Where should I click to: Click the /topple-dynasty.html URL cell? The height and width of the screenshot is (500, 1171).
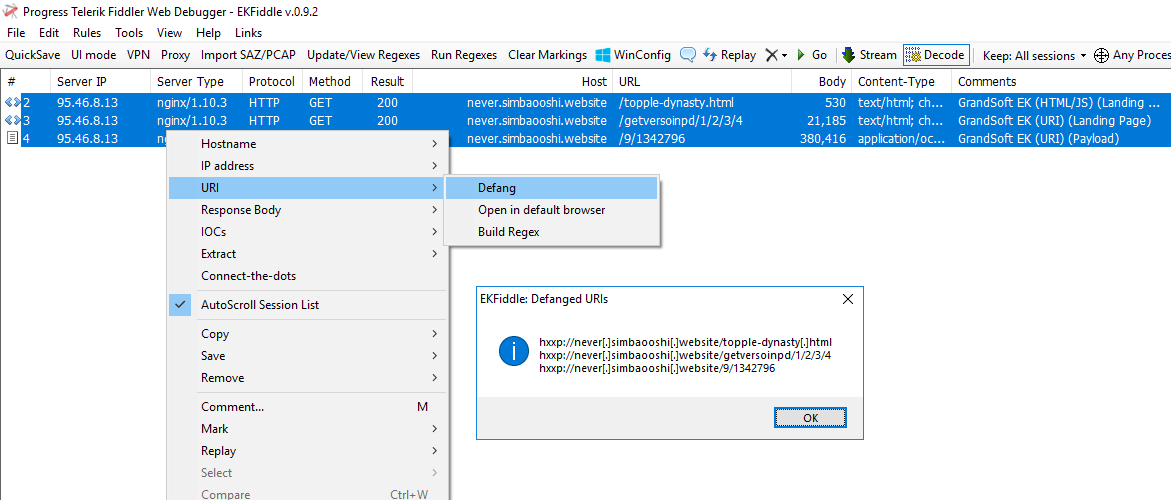(677, 103)
